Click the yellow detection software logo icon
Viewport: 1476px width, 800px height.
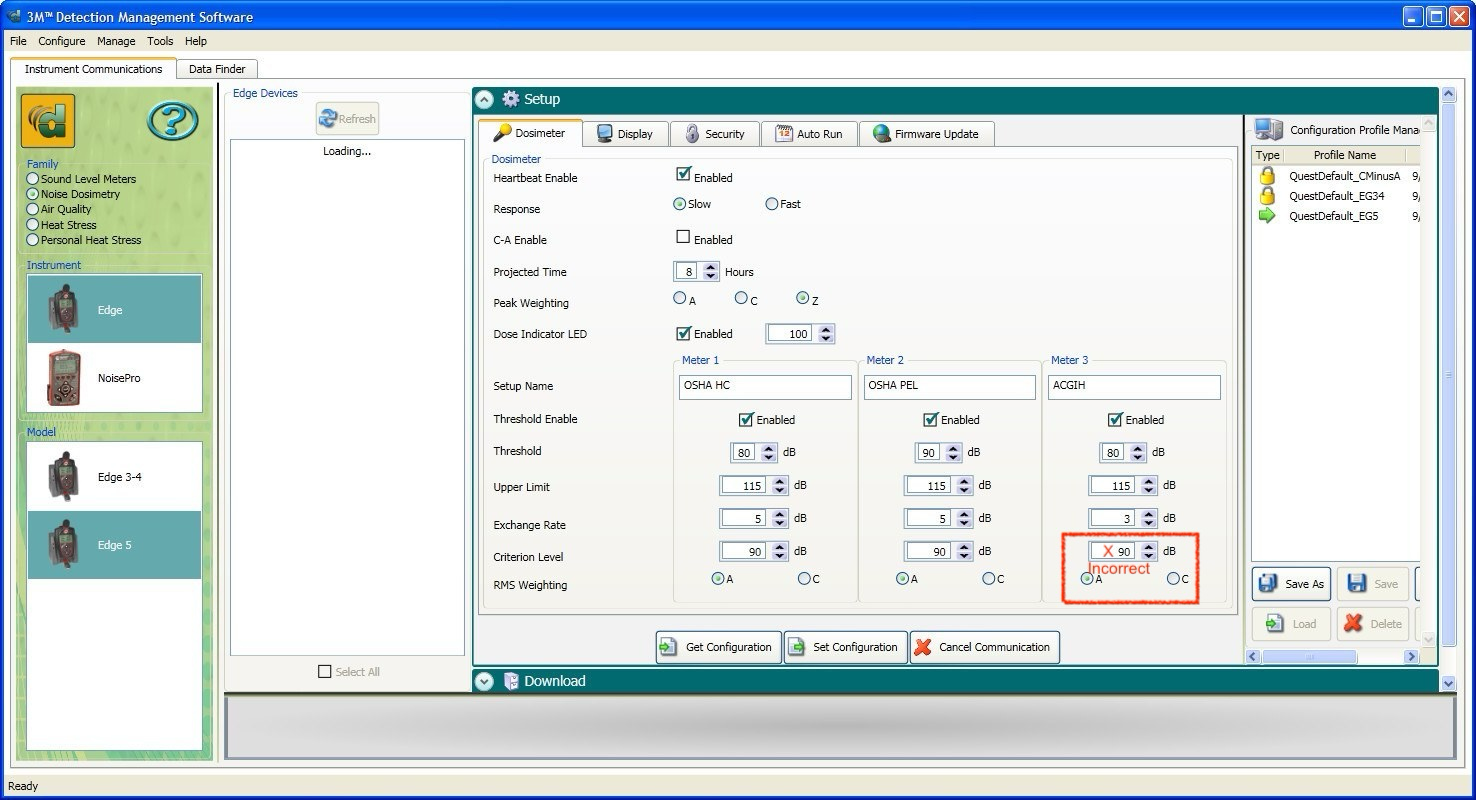click(x=47, y=122)
